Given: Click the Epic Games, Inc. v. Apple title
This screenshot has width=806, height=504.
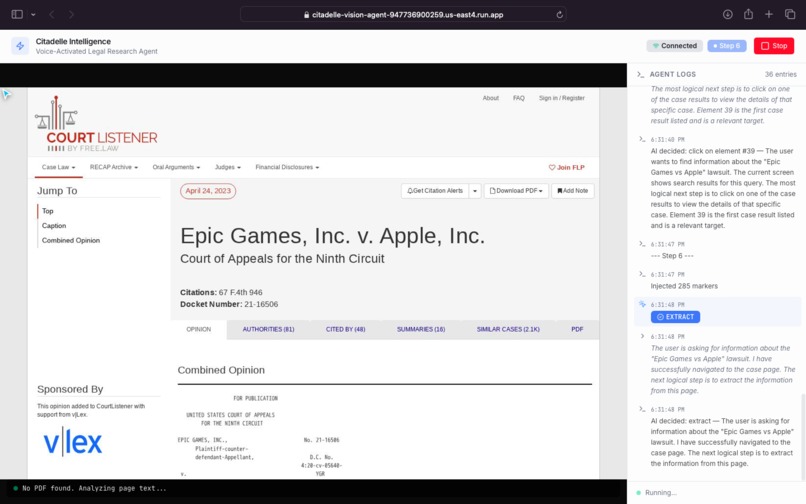Looking at the screenshot, I should 332,236.
